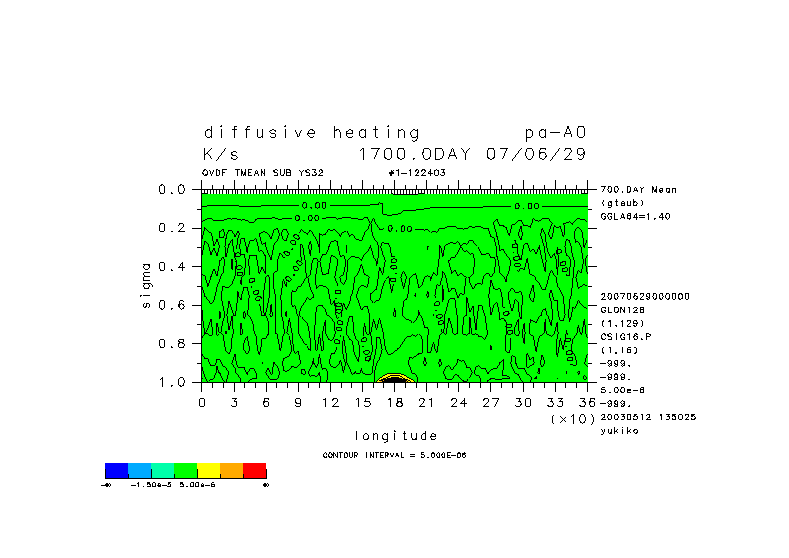Click the orange legend color block
Screen dimensions: 789x558
click(x=231, y=470)
